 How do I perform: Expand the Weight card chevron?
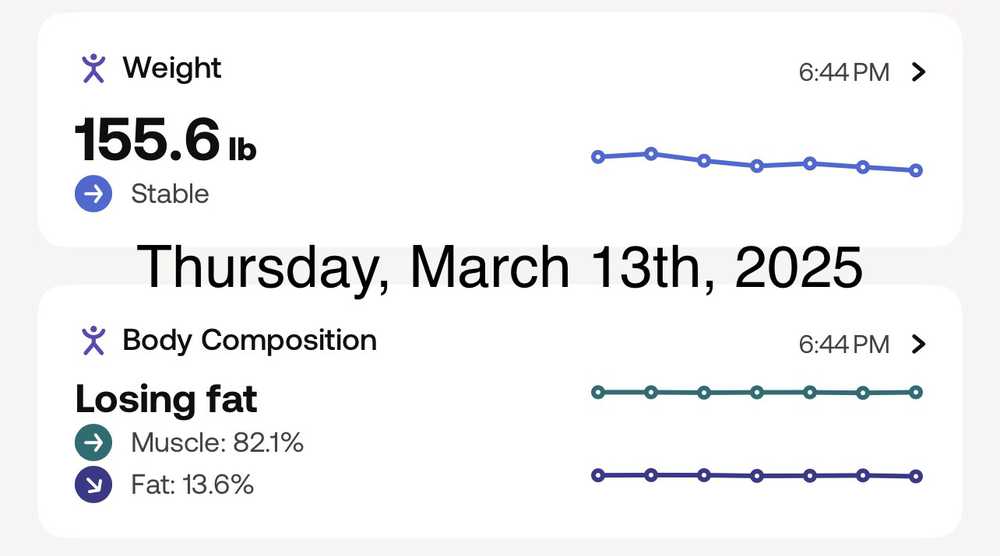(920, 72)
